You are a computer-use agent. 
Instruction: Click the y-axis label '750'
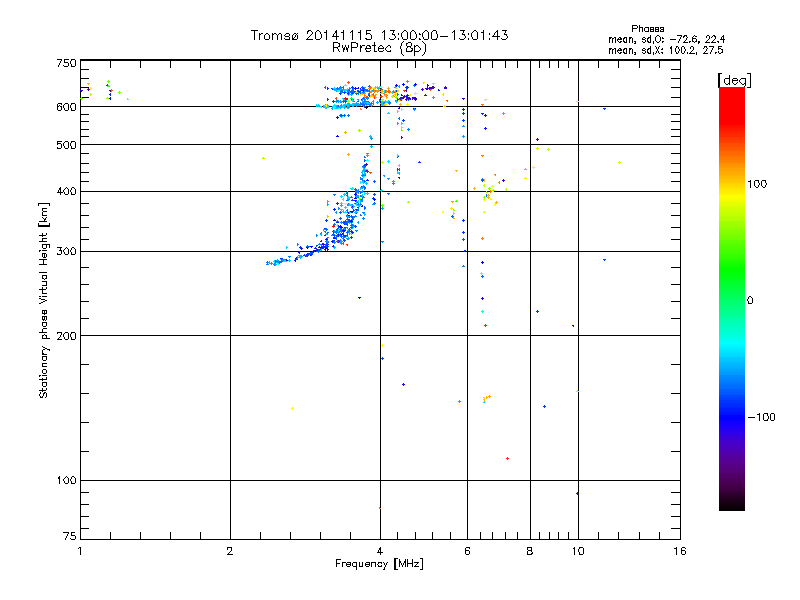point(66,63)
